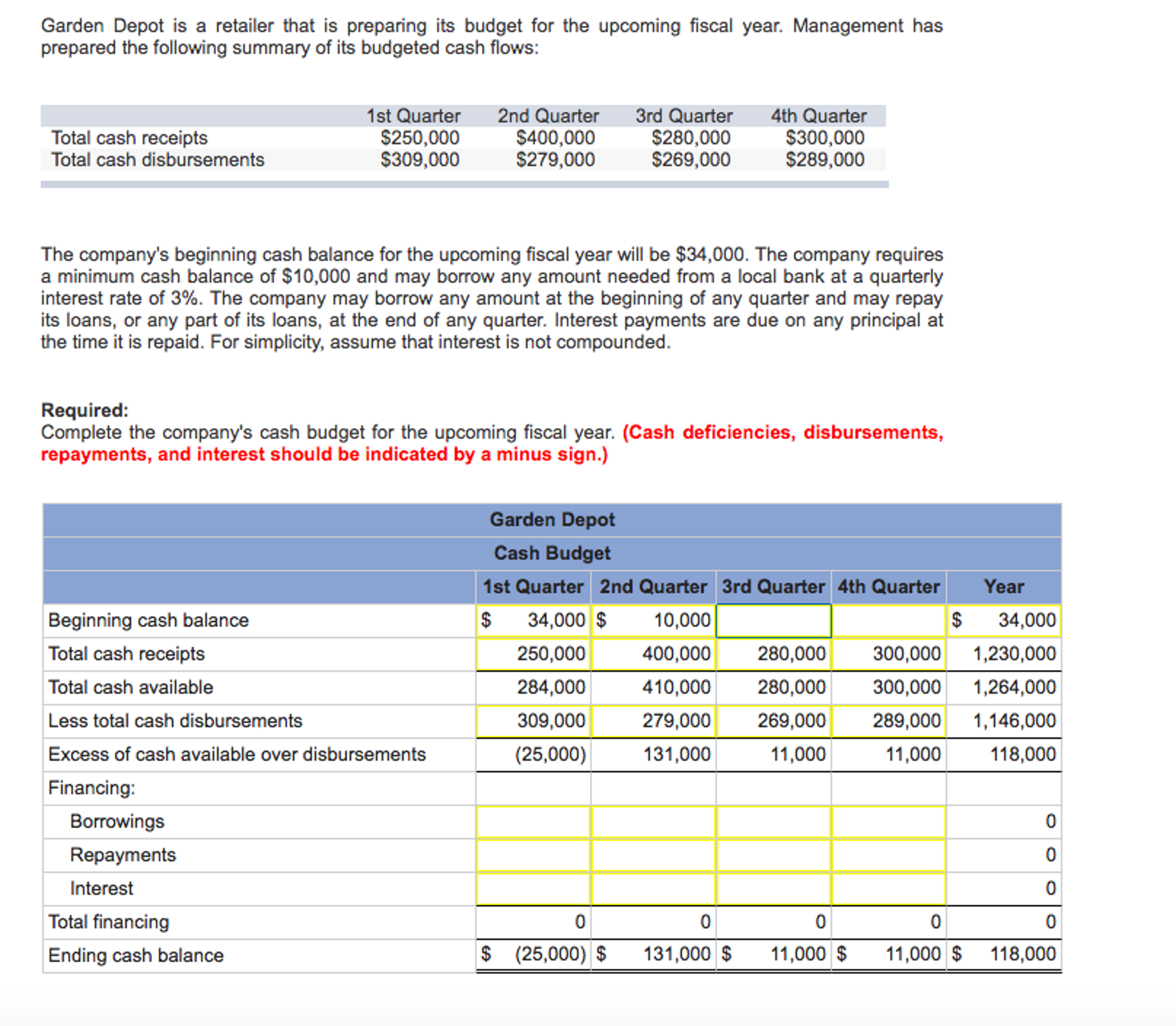
Task: Select 4th Quarter Interest input cell
Action: coord(889,889)
